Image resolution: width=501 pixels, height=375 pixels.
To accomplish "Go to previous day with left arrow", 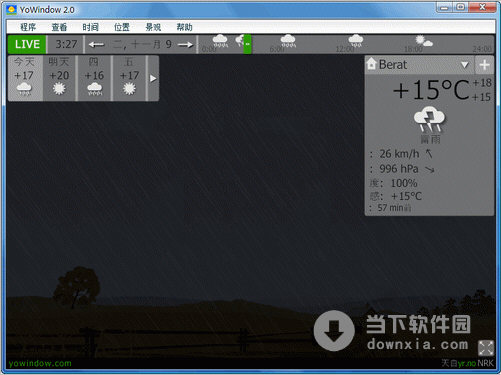I will click(97, 44).
